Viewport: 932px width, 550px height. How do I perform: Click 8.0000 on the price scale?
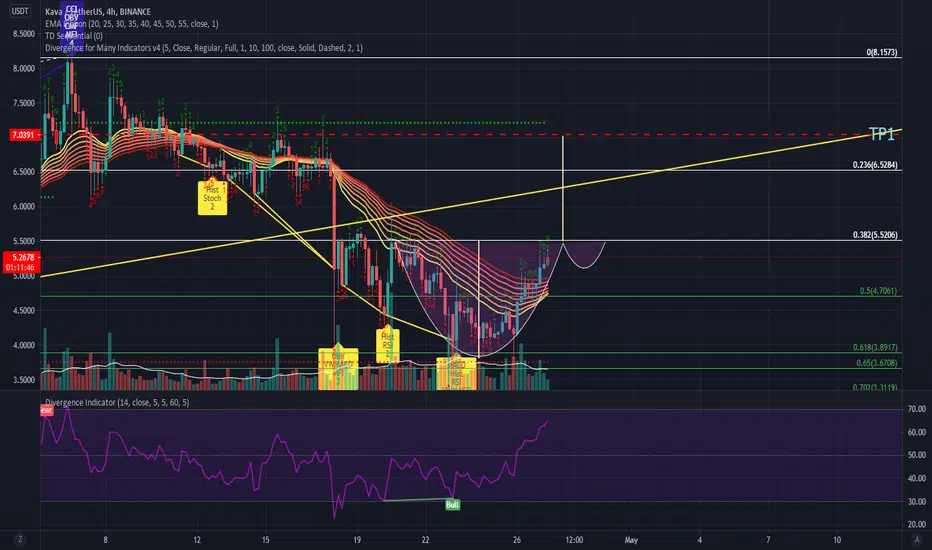tap(24, 68)
